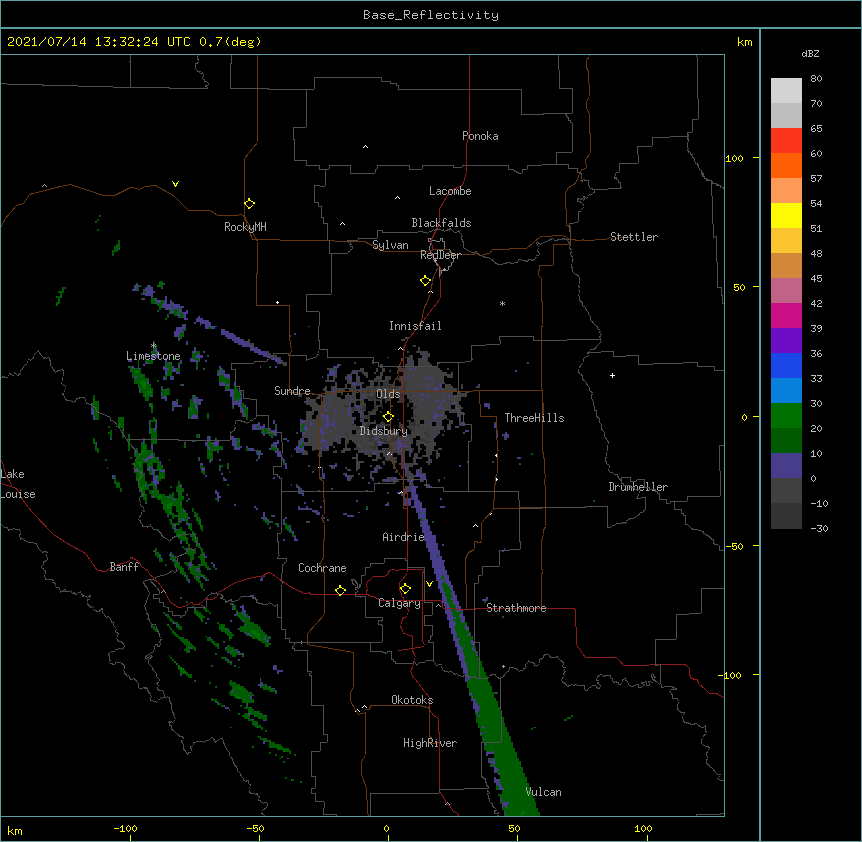
Task: Click the magenta 42 dBZ legend swatch
Action: (x=786, y=315)
